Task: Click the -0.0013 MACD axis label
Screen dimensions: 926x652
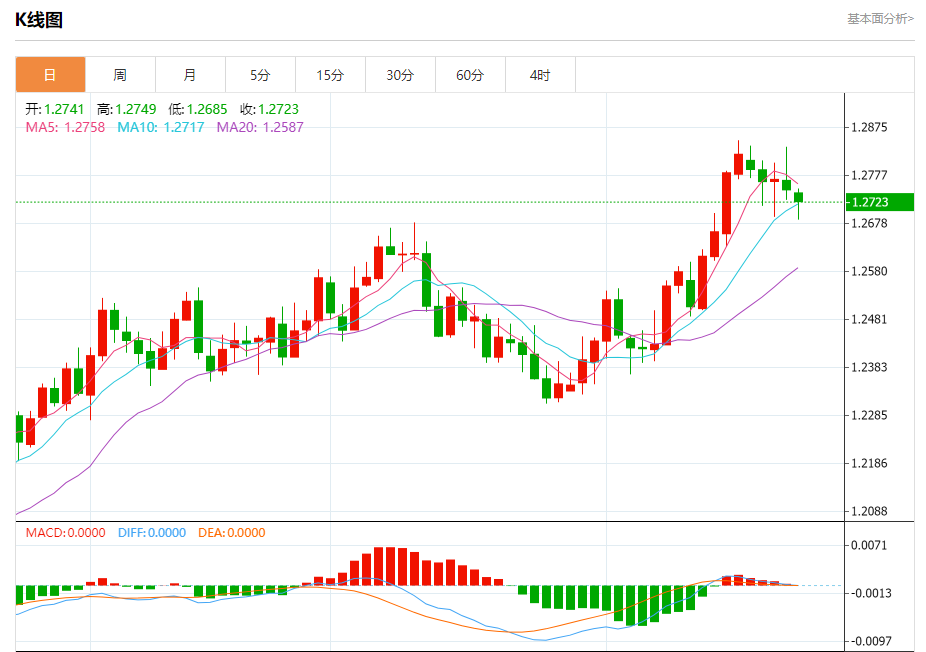Action: tap(869, 593)
